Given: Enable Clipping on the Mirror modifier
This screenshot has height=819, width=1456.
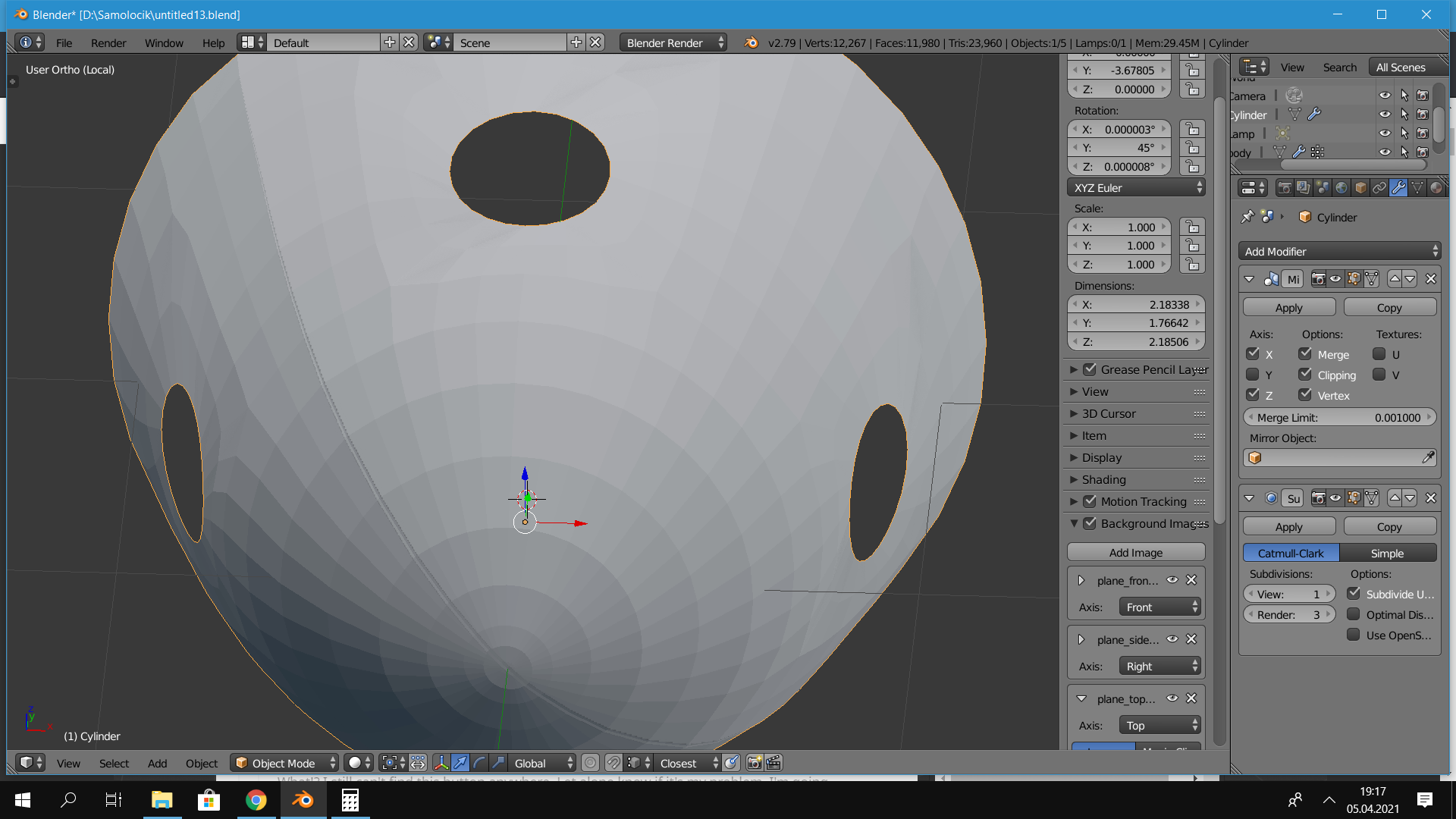Looking at the screenshot, I should [x=1306, y=374].
